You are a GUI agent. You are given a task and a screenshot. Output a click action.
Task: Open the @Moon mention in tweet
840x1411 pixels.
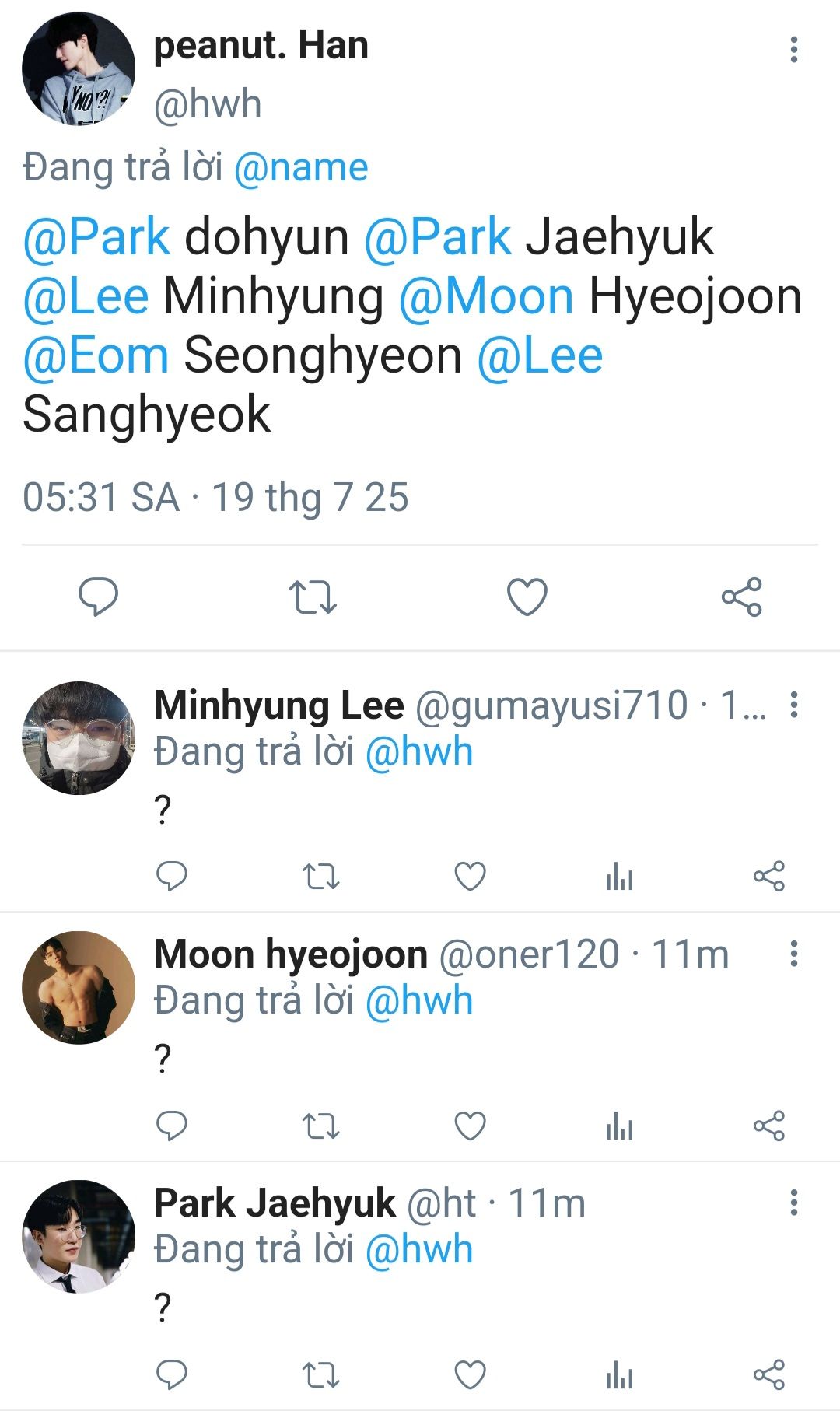pyautogui.click(x=486, y=297)
